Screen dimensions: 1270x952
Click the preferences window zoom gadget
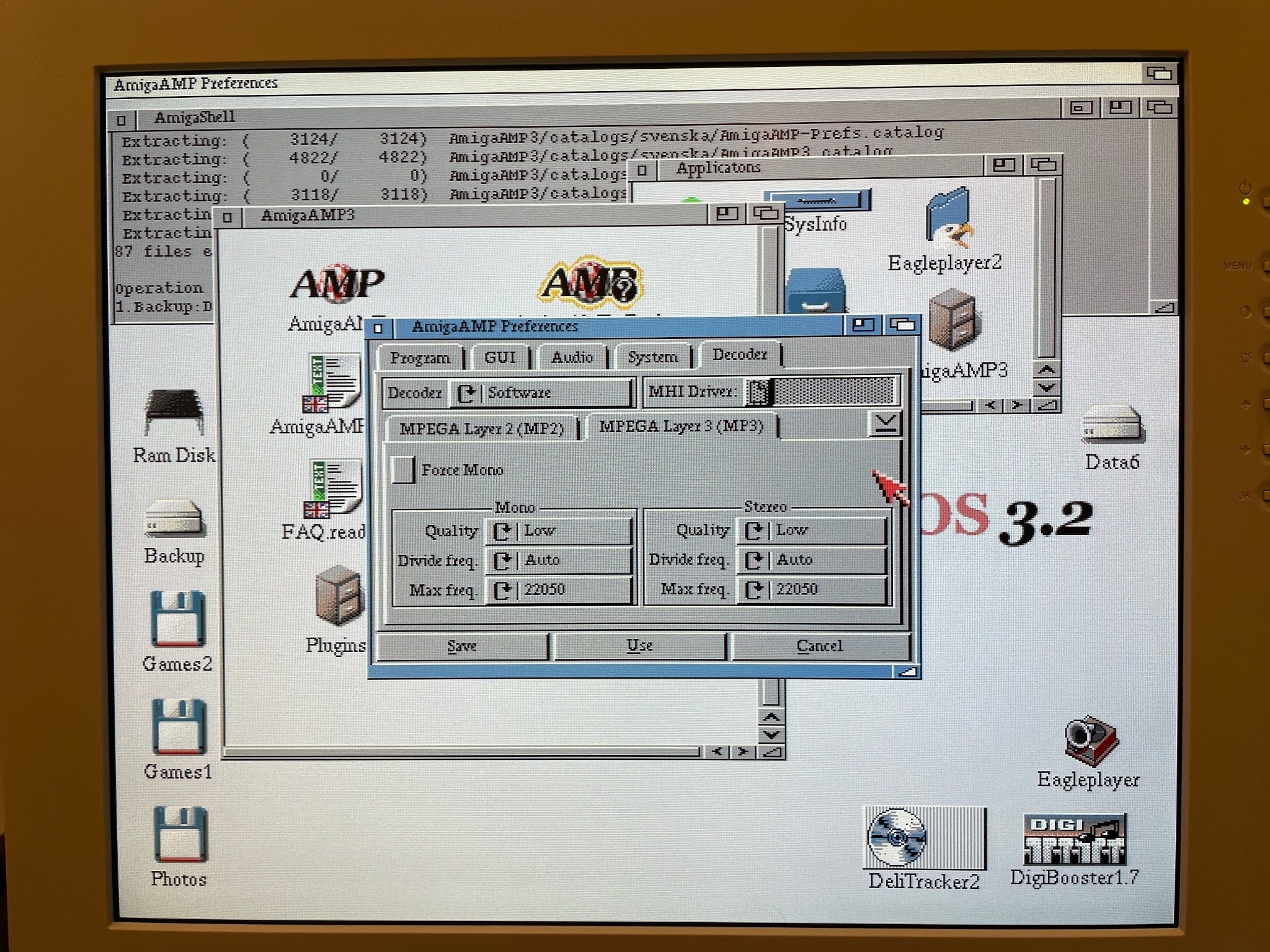(x=863, y=324)
